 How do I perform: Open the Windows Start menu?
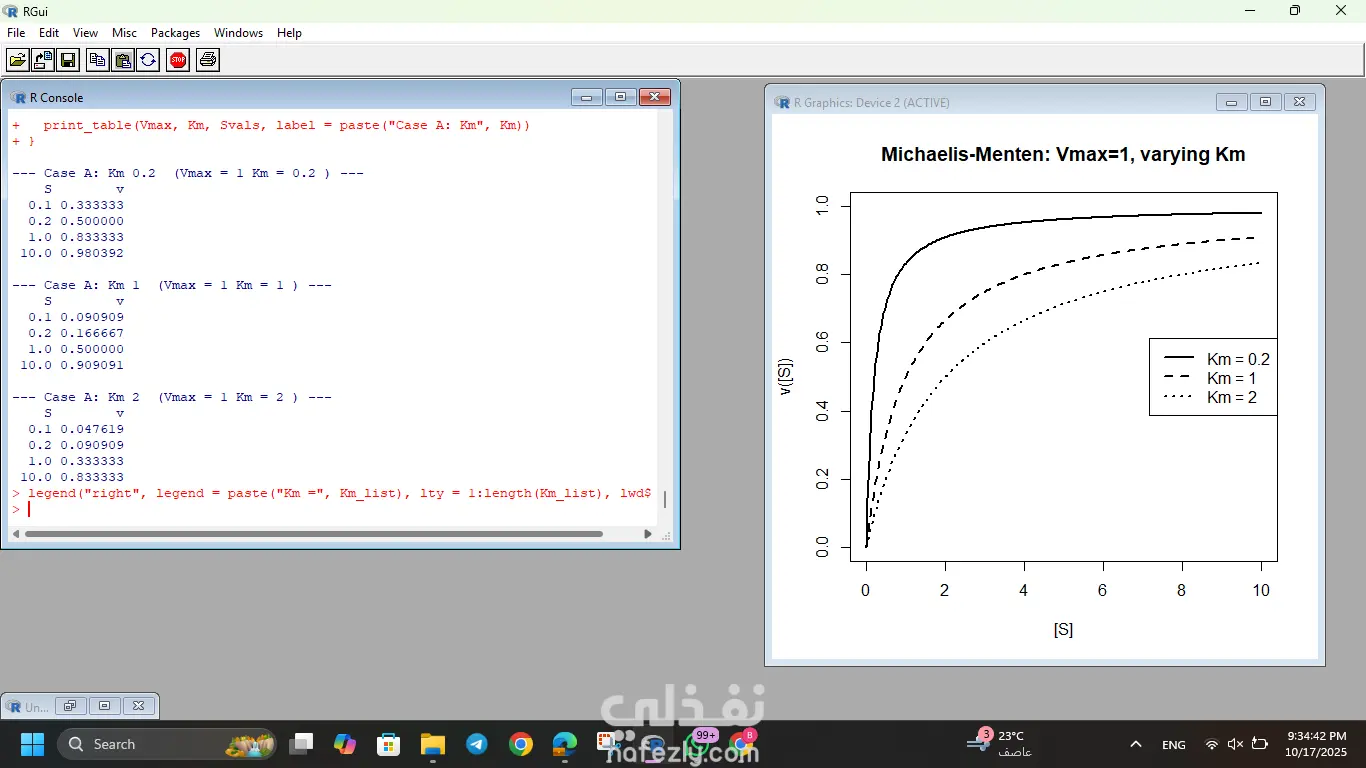coord(32,744)
